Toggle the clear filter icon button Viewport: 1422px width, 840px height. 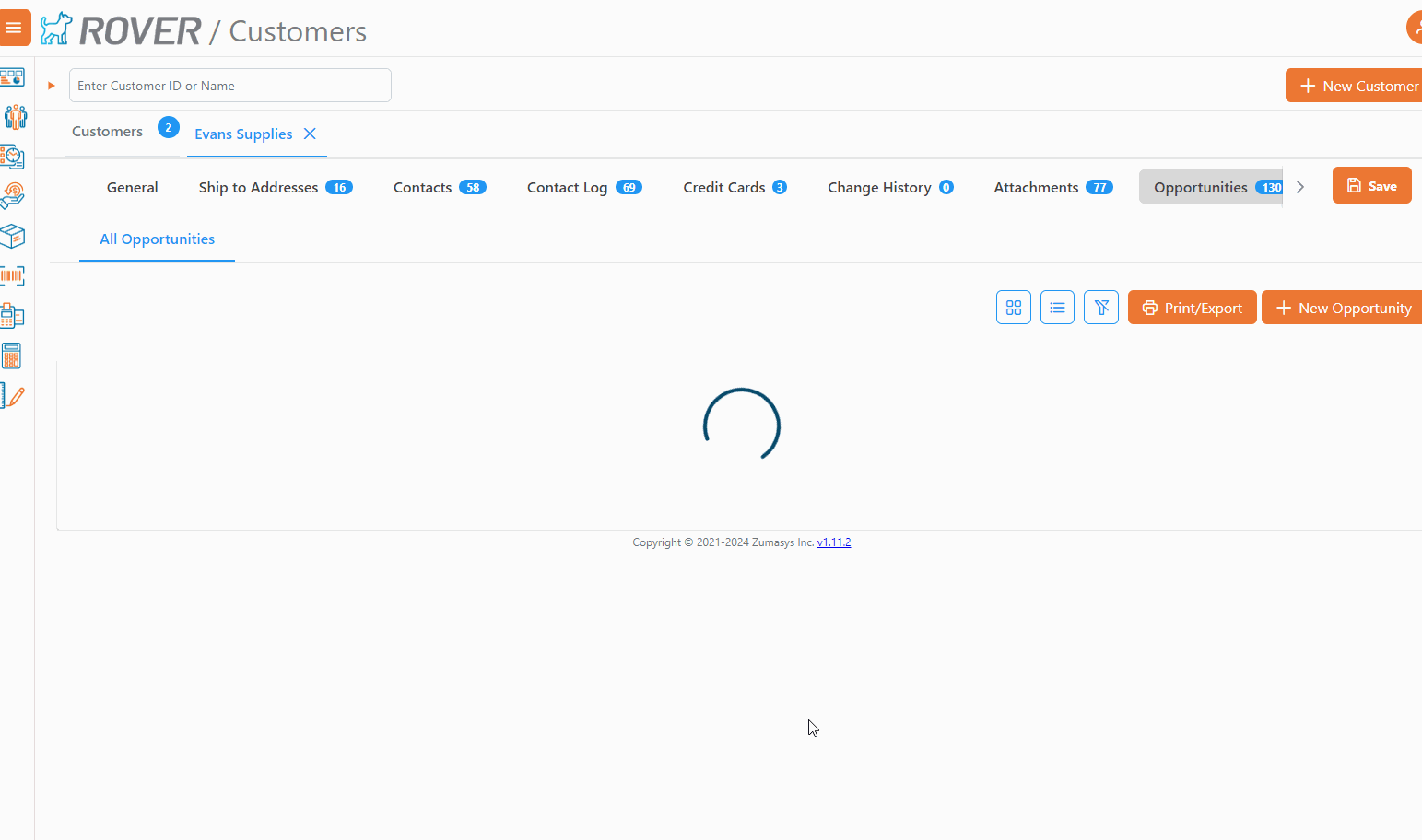point(1100,308)
